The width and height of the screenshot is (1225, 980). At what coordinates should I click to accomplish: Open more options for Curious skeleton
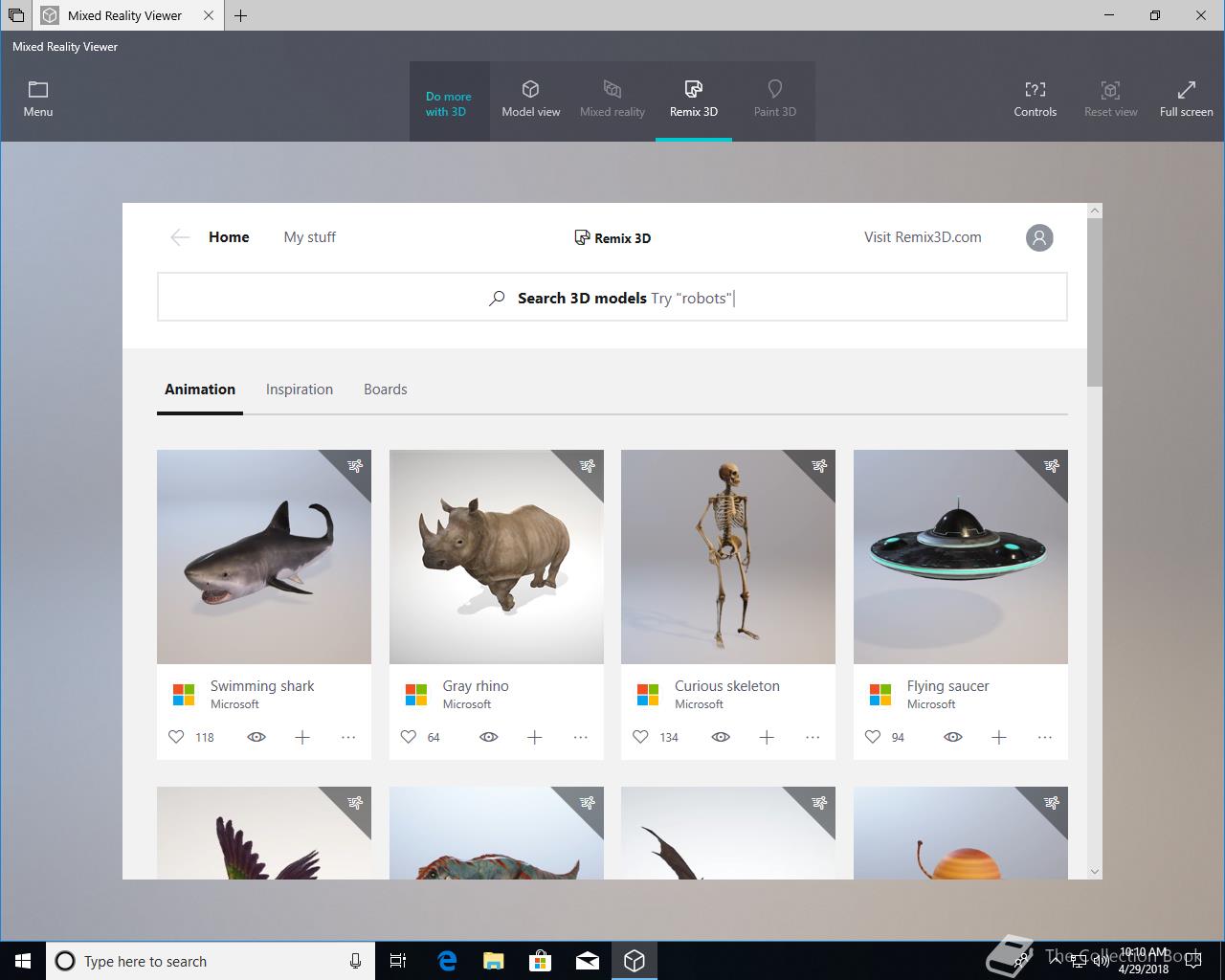click(x=813, y=737)
